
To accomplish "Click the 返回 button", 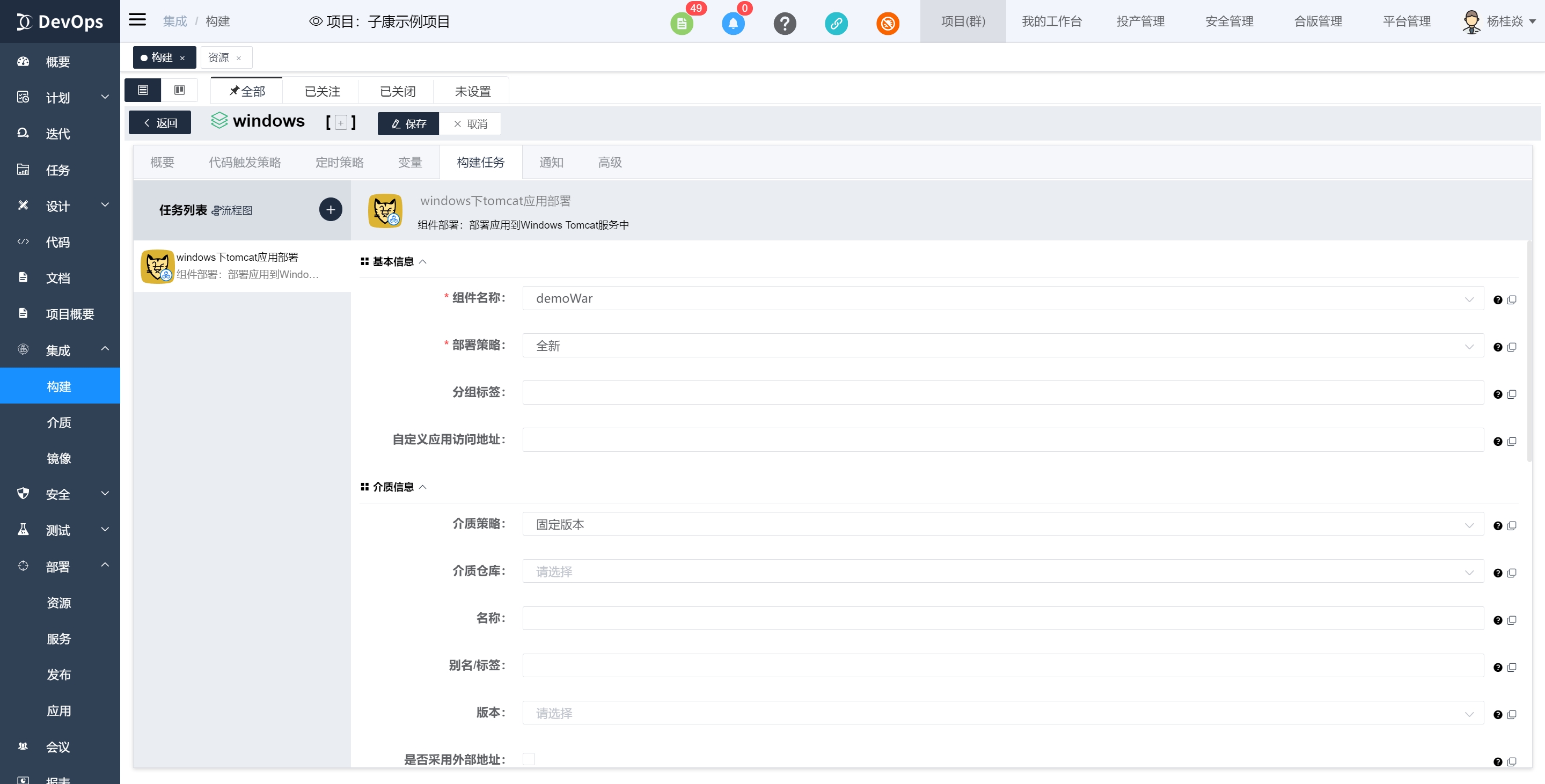I will 160,123.
